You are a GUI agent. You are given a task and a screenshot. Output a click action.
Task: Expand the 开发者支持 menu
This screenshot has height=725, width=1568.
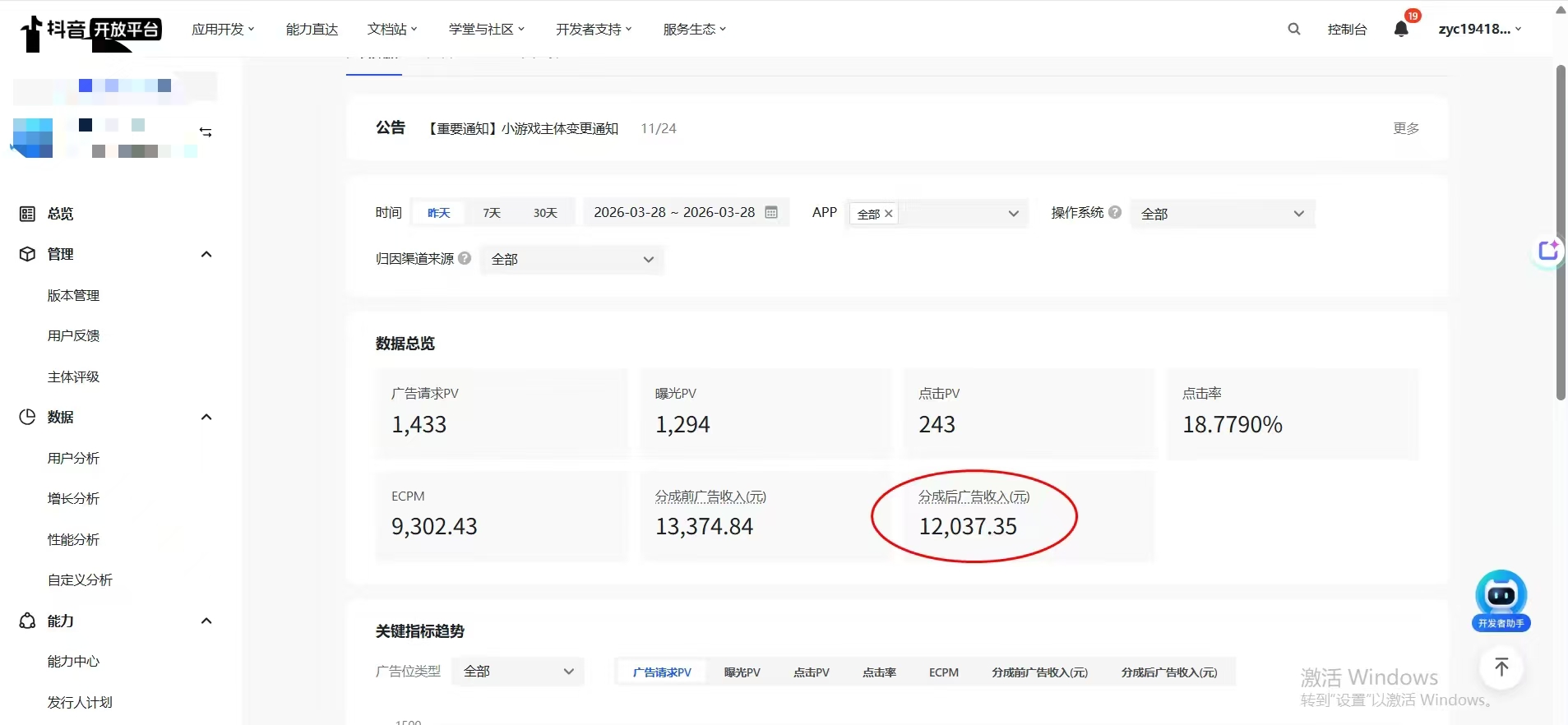click(594, 29)
